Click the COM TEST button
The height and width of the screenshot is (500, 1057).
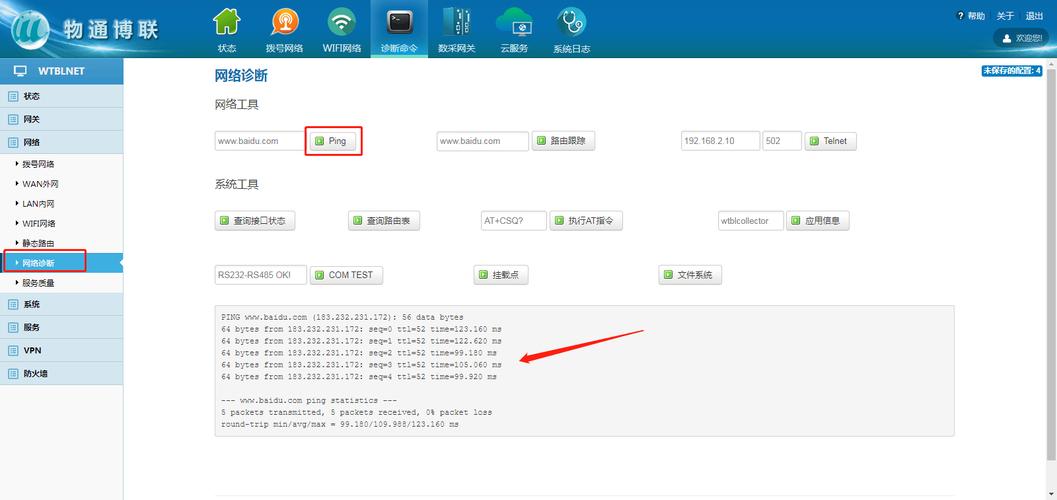pyautogui.click(x=346, y=275)
